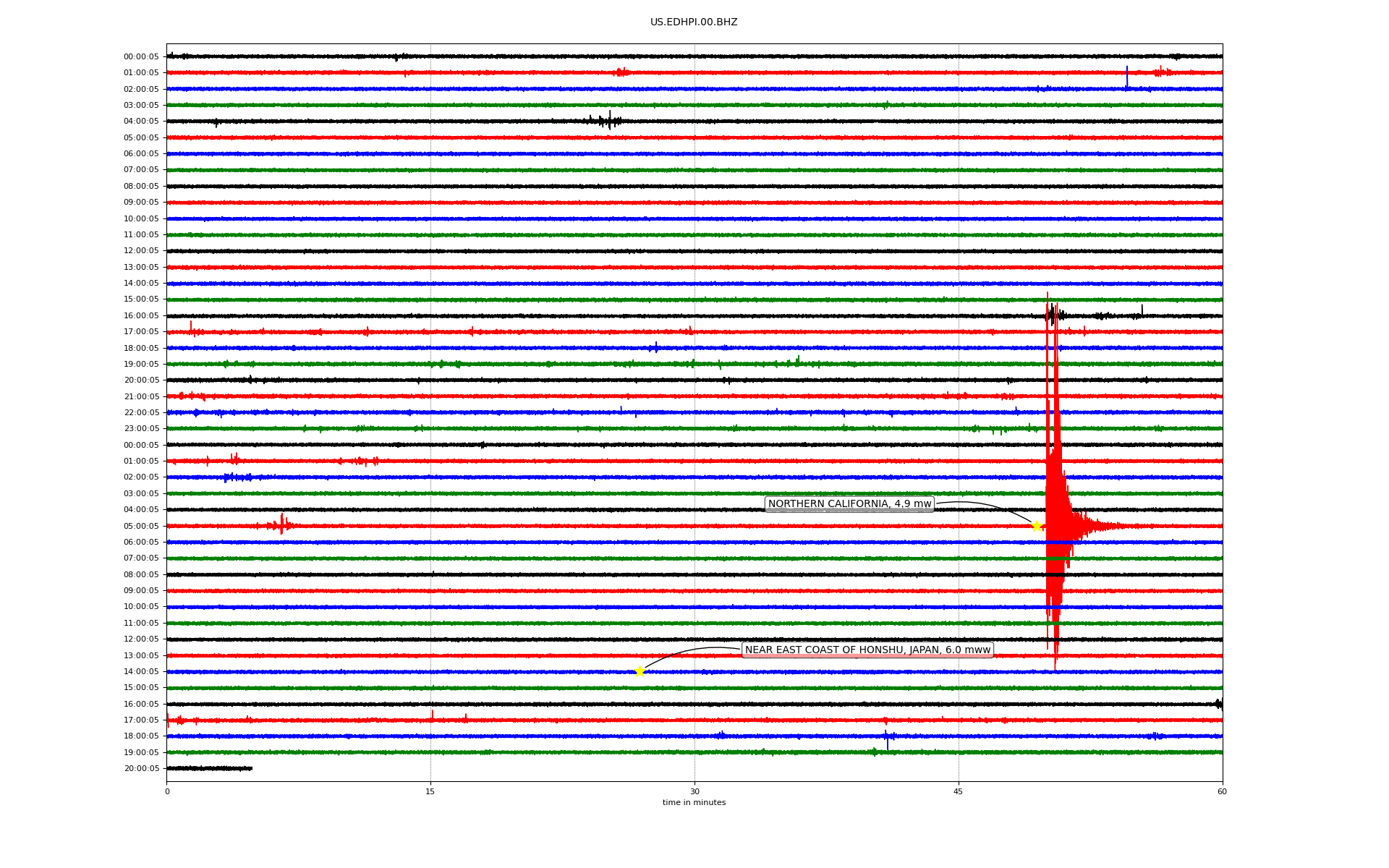Click the short black final trace segment
1389x868 pixels.
point(210,768)
